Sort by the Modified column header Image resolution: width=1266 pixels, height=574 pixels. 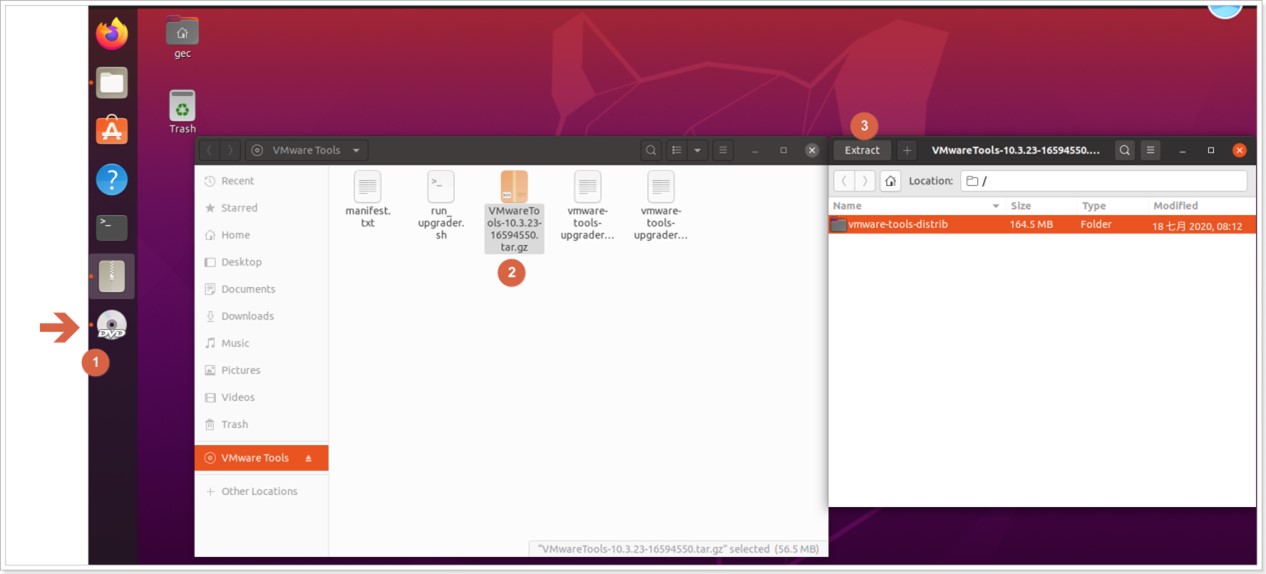point(1203,205)
